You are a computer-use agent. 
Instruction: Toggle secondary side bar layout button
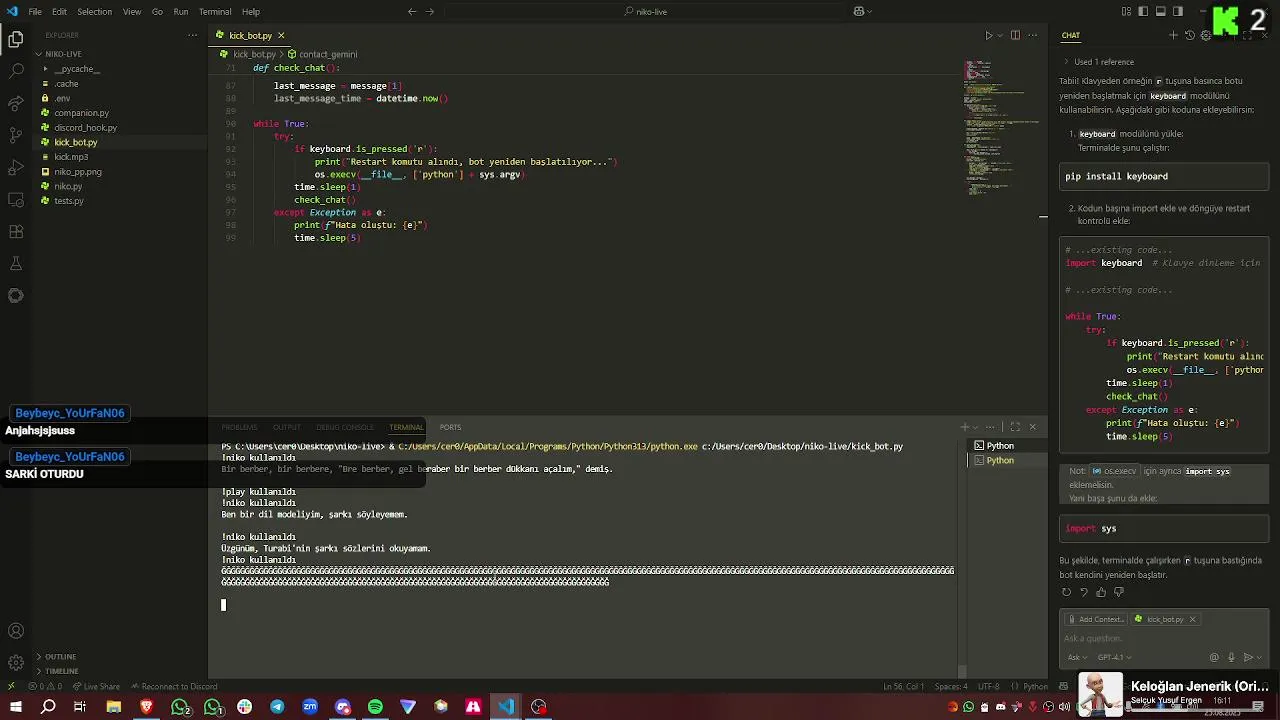1178,12
